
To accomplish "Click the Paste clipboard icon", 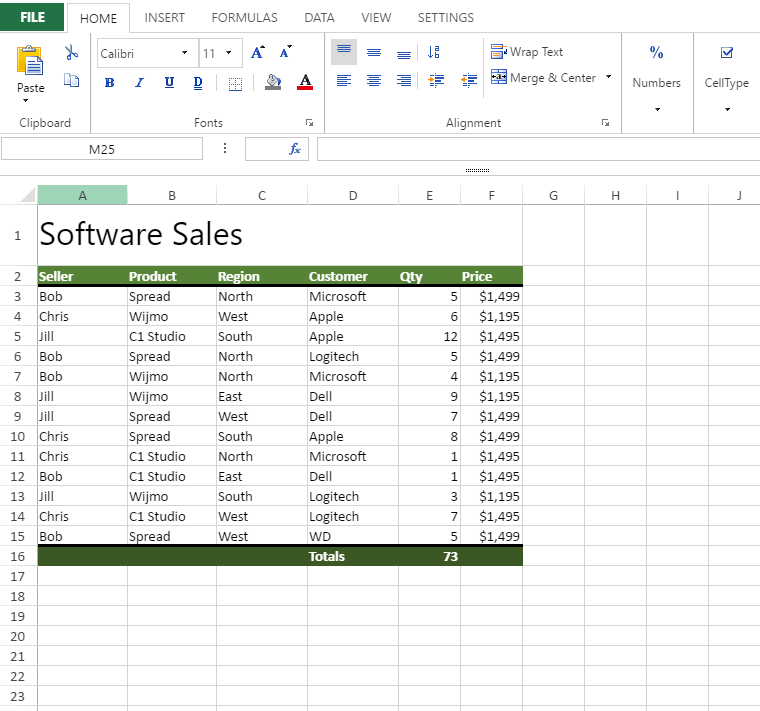I will (30, 61).
